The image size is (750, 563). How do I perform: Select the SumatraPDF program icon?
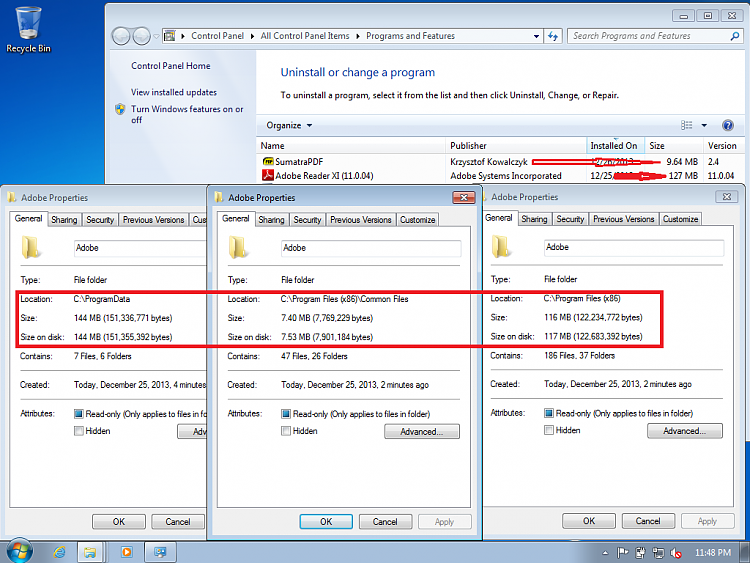268,162
